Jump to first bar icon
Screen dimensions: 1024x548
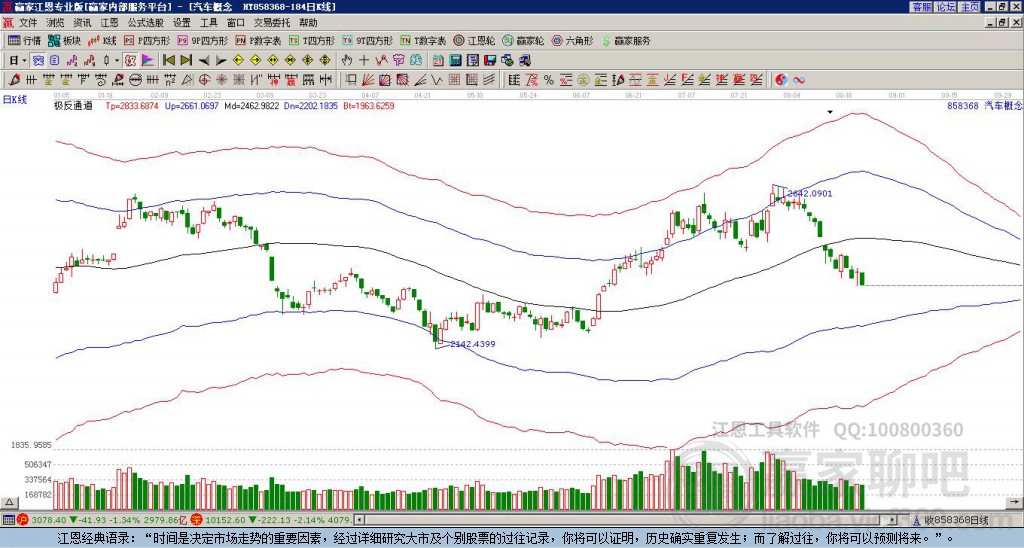click(x=168, y=61)
